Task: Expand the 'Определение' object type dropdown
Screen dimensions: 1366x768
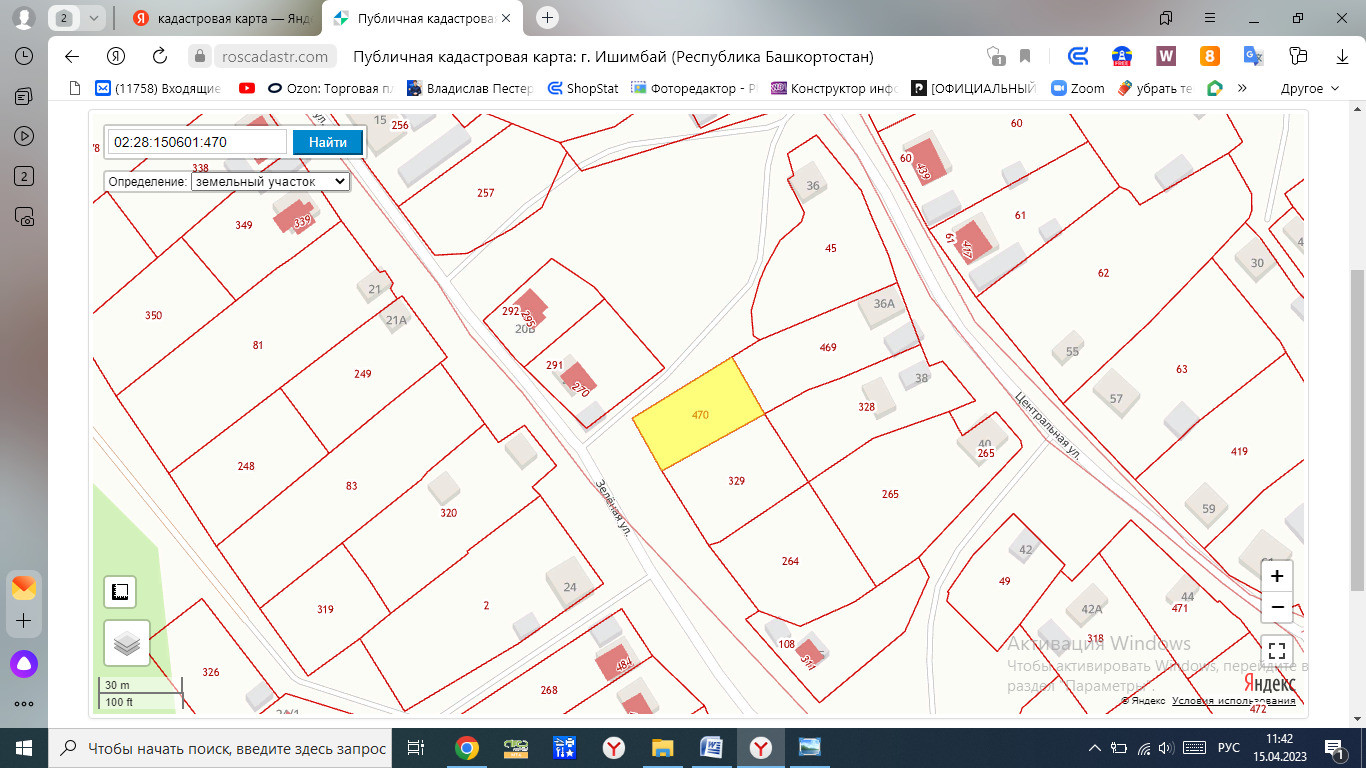Action: coord(270,182)
